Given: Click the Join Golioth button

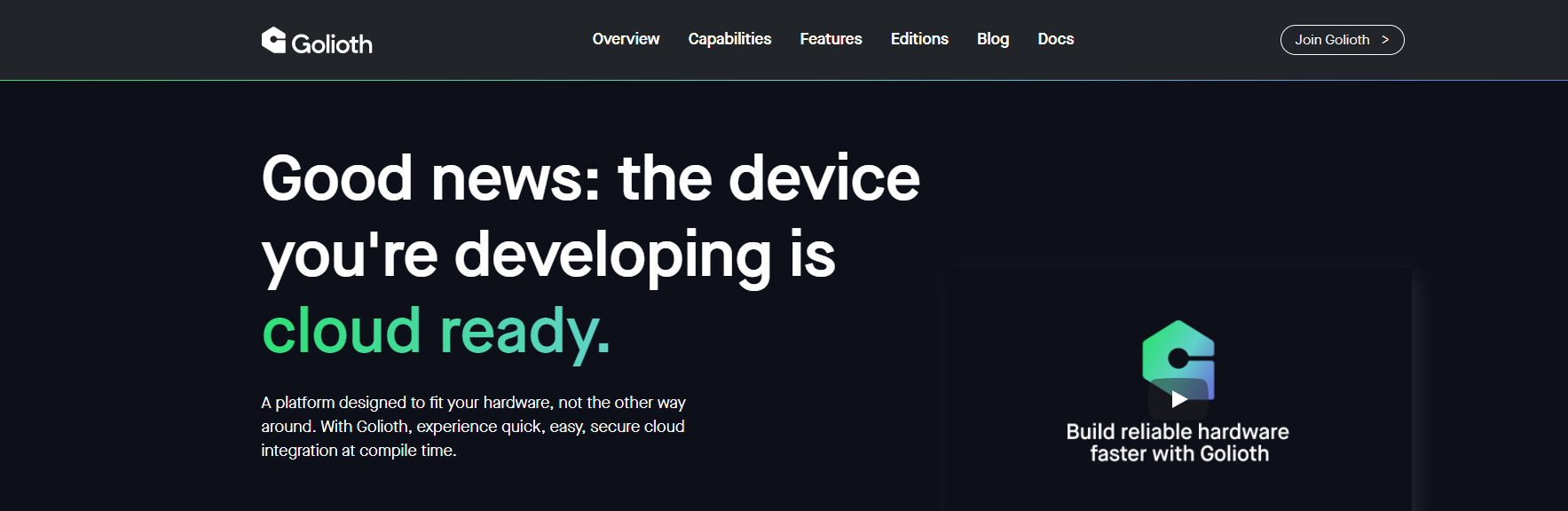Looking at the screenshot, I should 1342,40.
